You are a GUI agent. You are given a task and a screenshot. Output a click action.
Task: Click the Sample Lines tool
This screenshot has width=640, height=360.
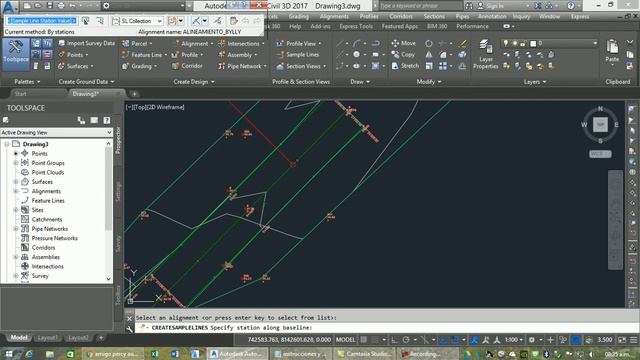298,54
